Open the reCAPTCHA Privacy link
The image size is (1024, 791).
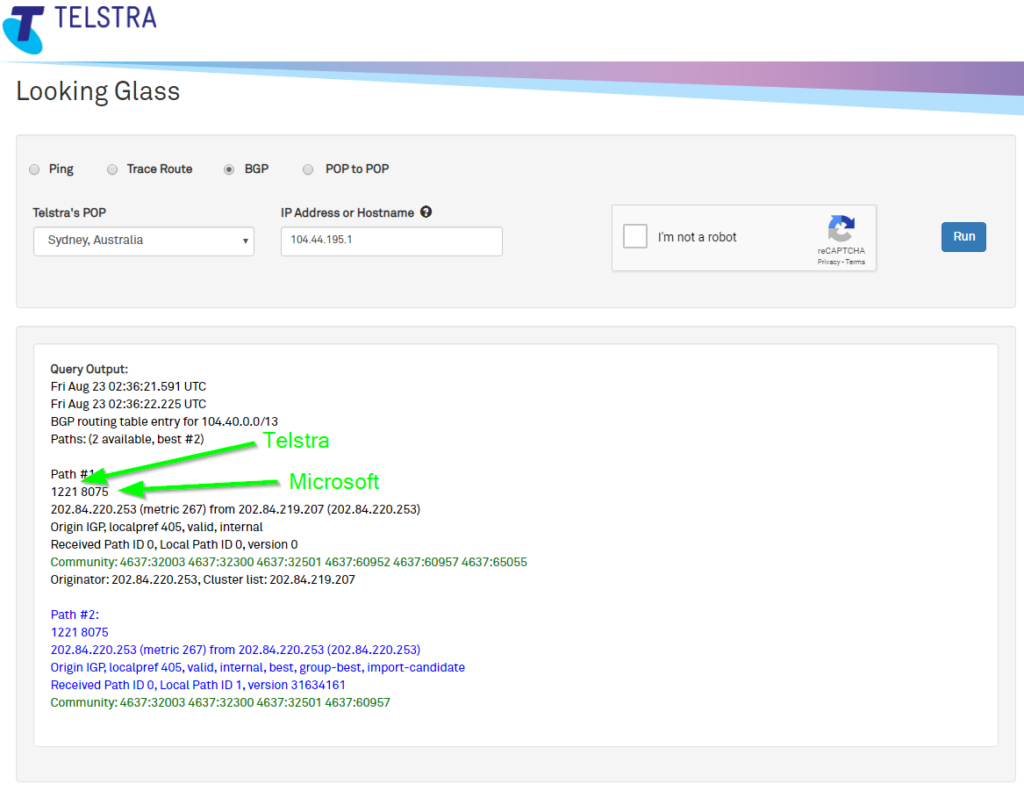point(828,262)
